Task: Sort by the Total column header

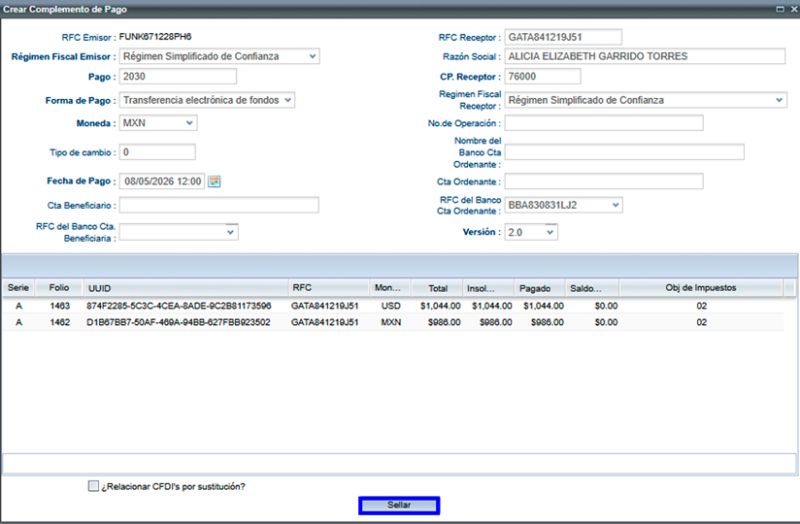Action: [437, 288]
